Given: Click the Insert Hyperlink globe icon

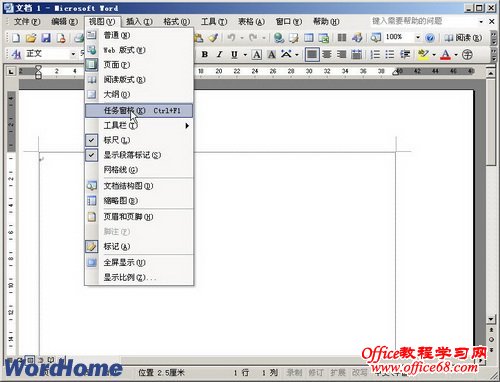Looking at the screenshot, I should [279, 38].
